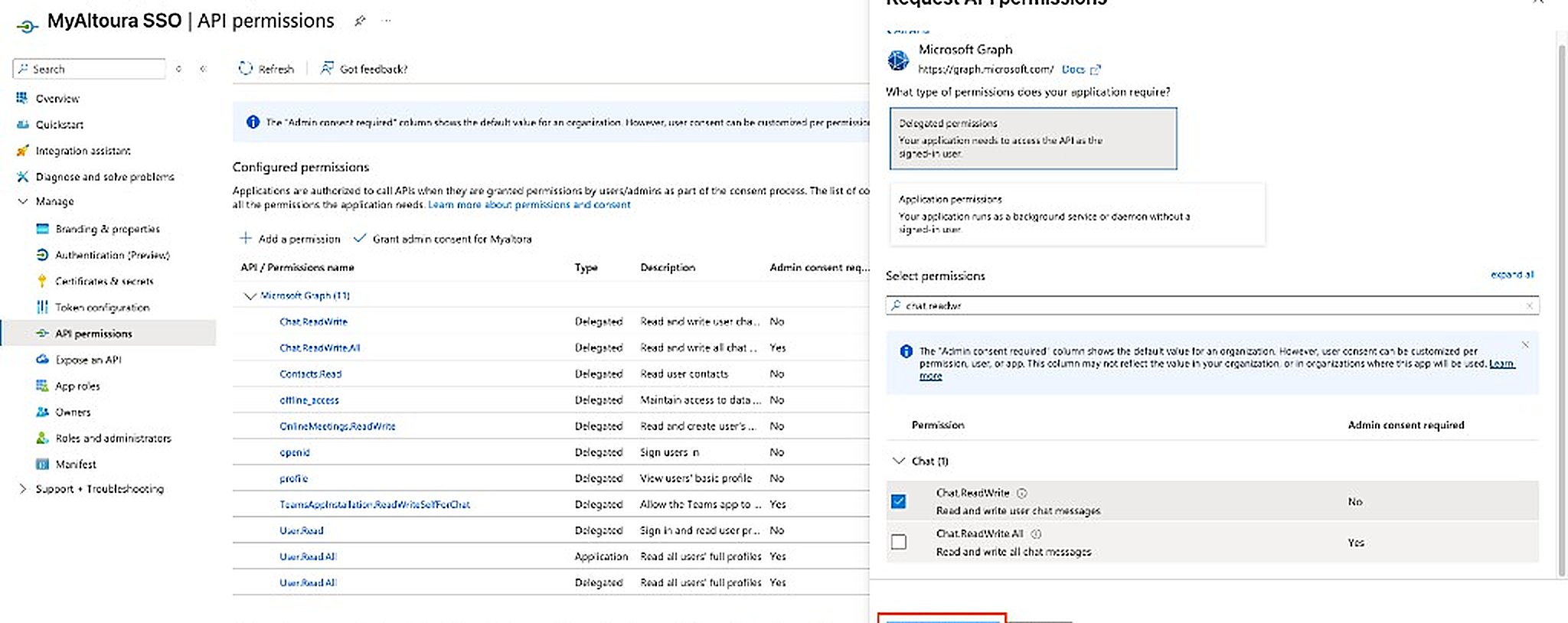
Task: Check the Chat.ReadWrite.All permission checkbox
Action: click(x=899, y=542)
